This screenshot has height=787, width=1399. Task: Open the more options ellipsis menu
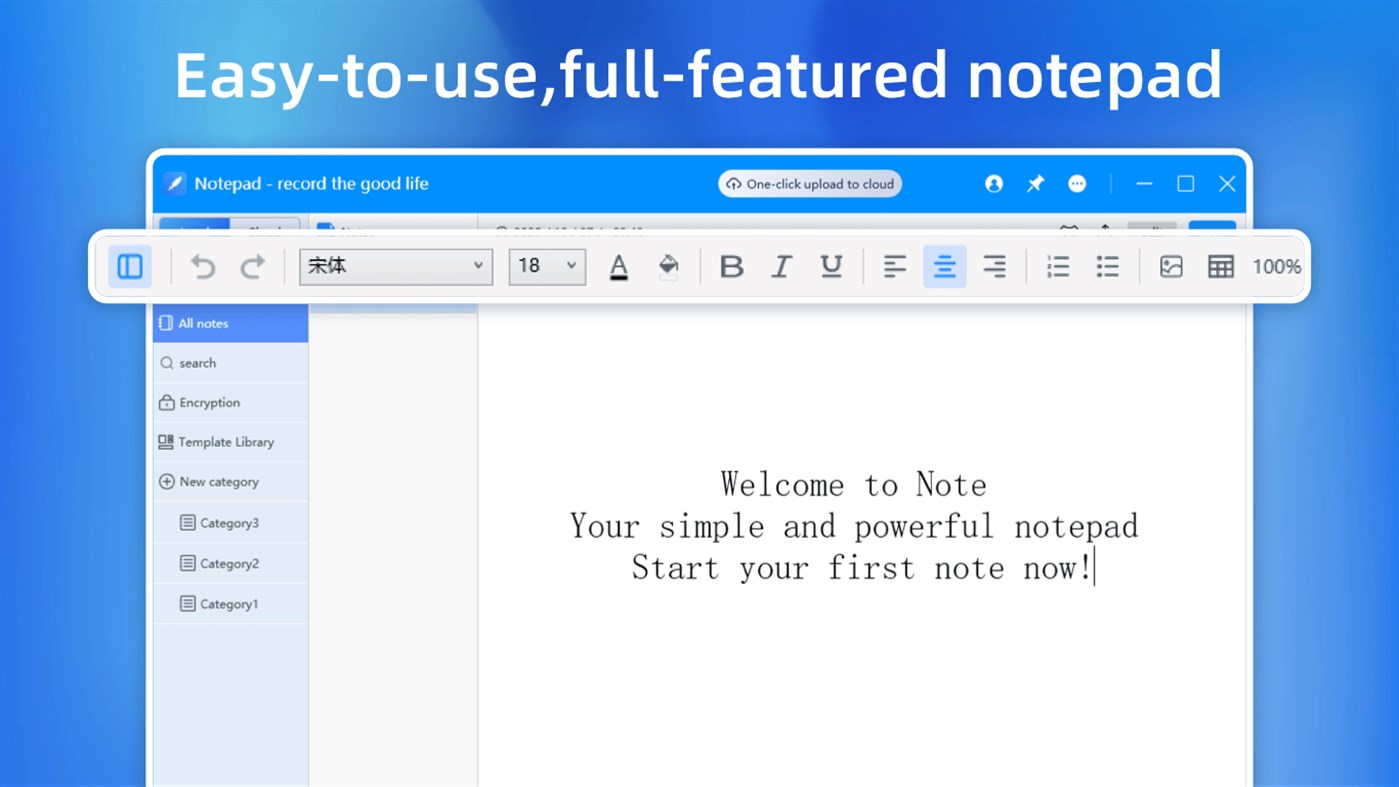[1077, 183]
